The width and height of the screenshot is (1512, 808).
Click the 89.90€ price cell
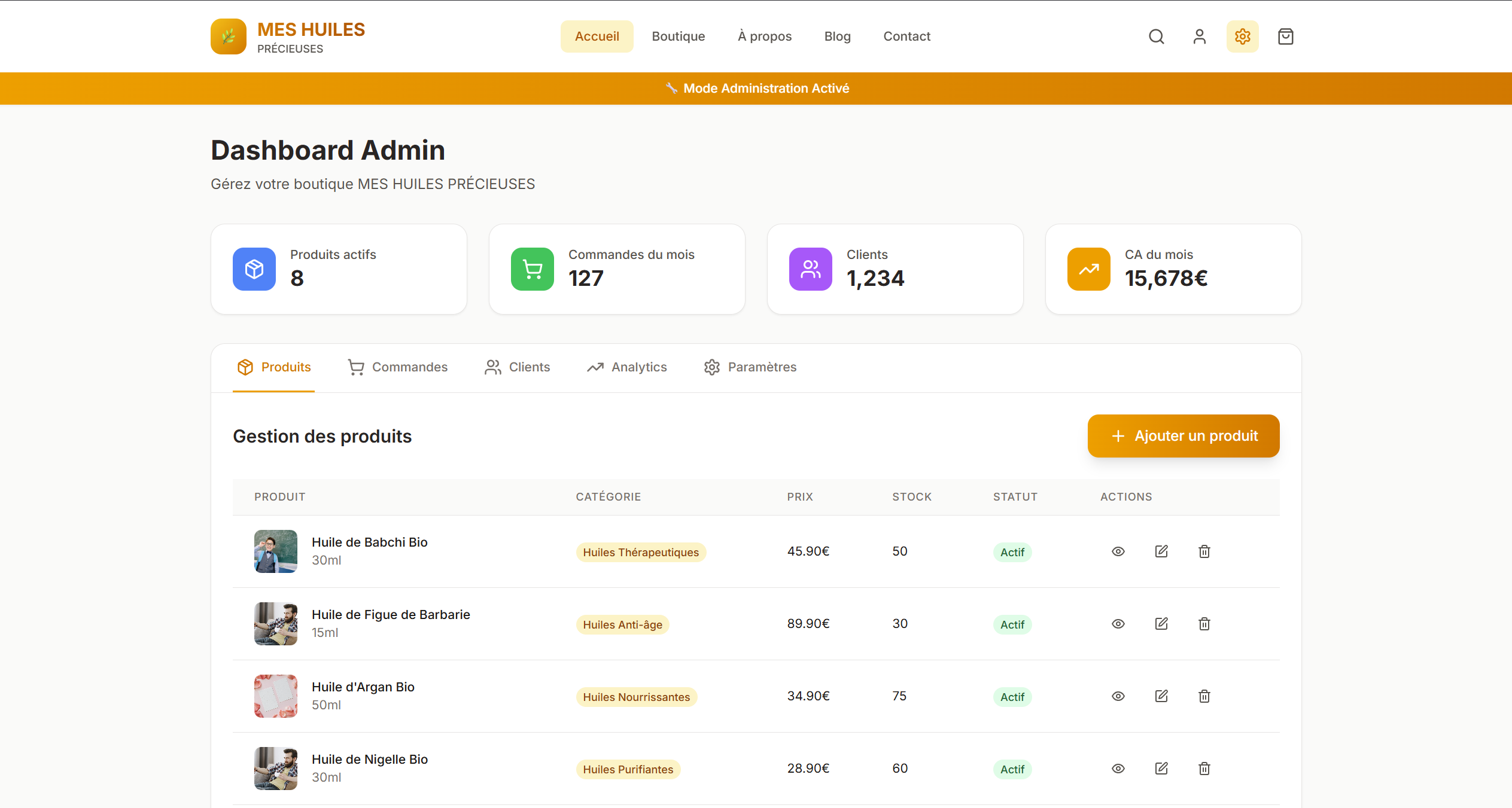(808, 624)
